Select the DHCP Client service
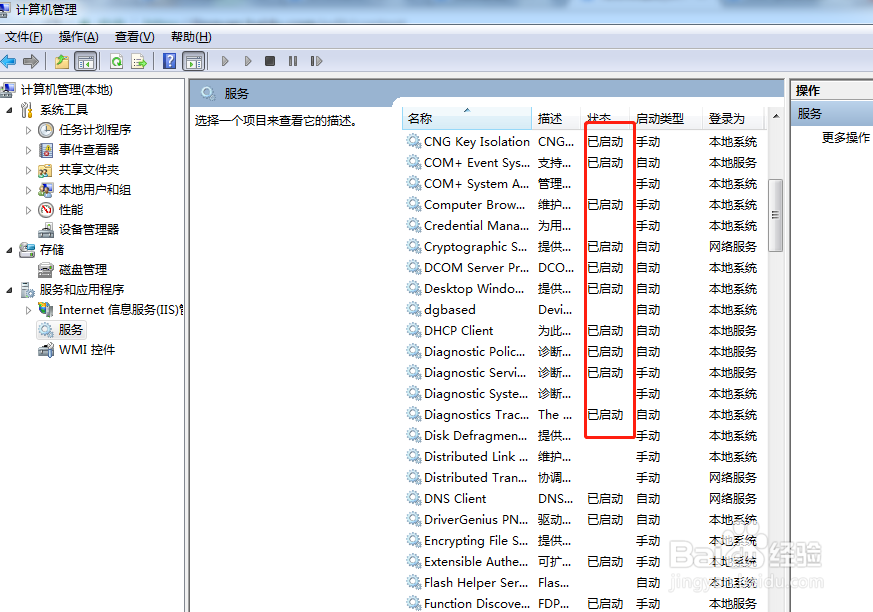 [x=584, y=331]
